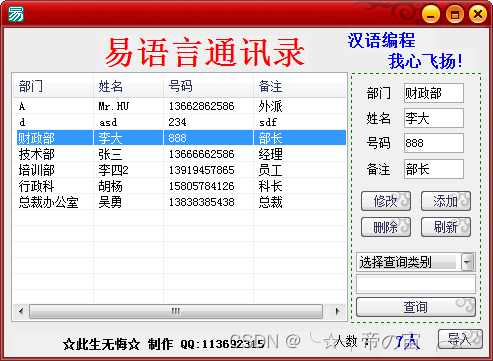
Task: Click the 号码 input field containing 888
Action: coord(434,143)
